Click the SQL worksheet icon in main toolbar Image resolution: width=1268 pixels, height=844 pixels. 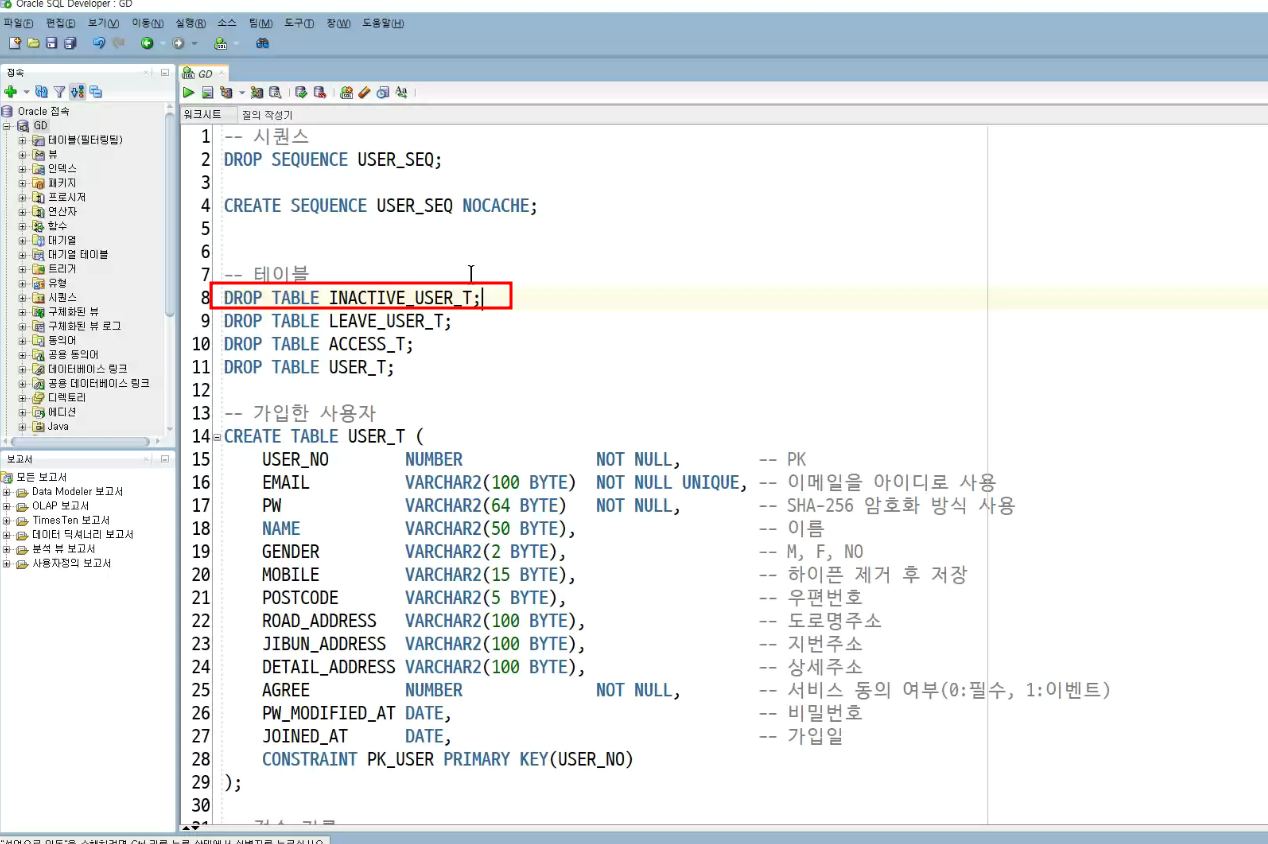221,43
